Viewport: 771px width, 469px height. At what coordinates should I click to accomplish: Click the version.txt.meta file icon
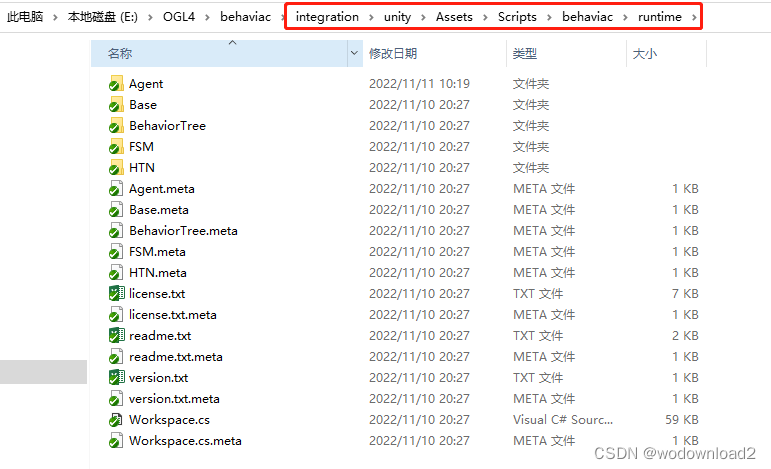(x=116, y=399)
